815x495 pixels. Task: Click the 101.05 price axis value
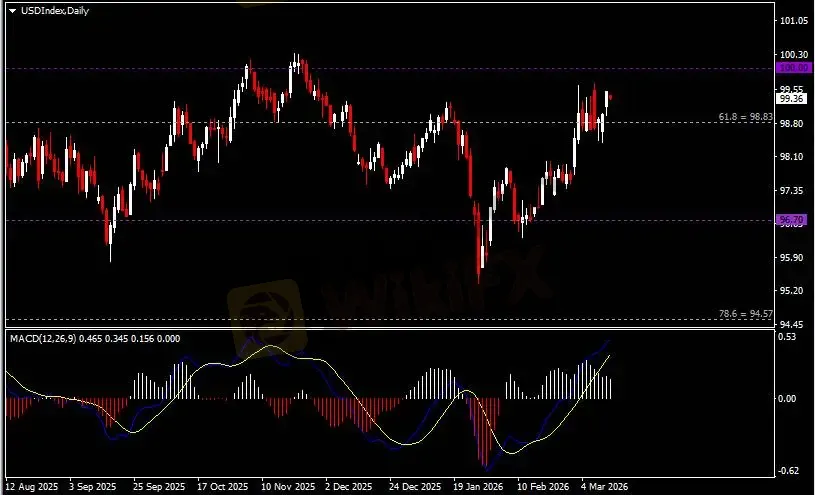click(x=795, y=20)
